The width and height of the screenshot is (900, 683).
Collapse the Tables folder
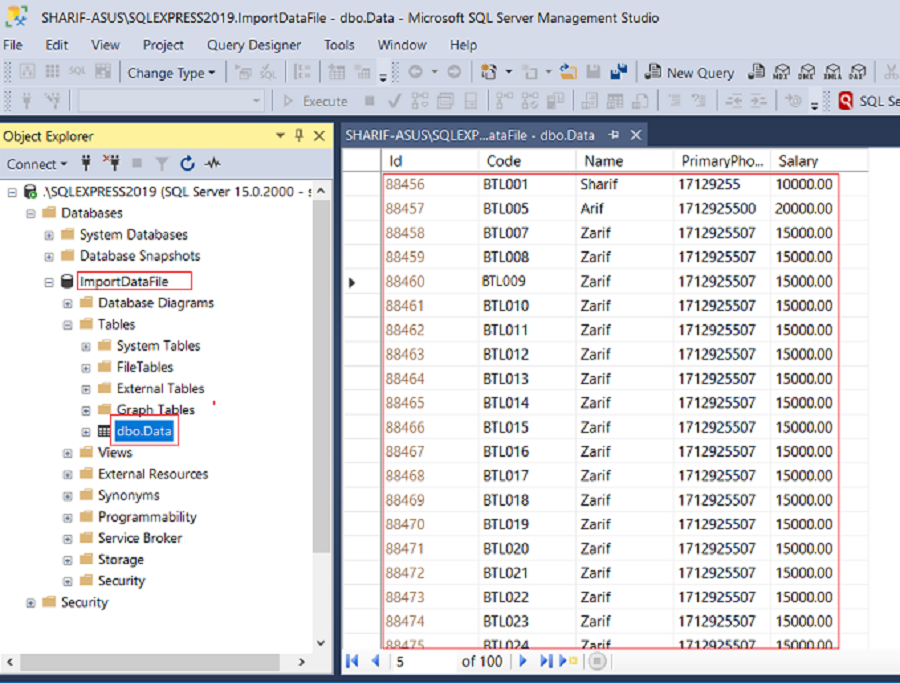(x=68, y=325)
